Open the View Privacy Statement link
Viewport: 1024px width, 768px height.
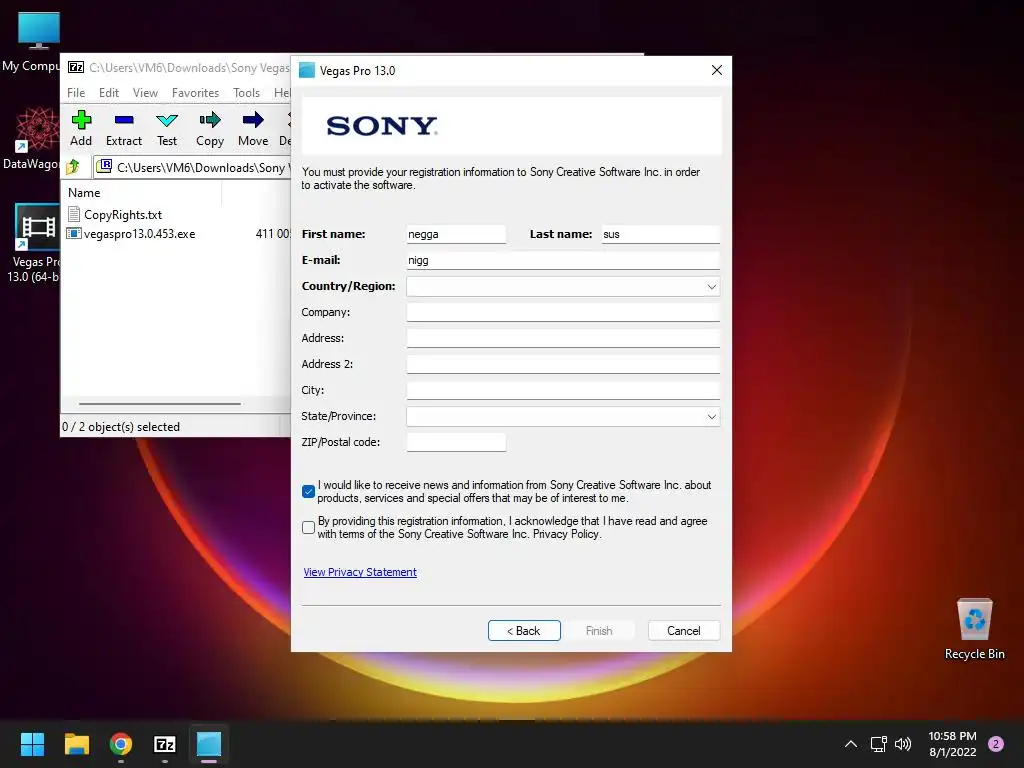pos(360,572)
